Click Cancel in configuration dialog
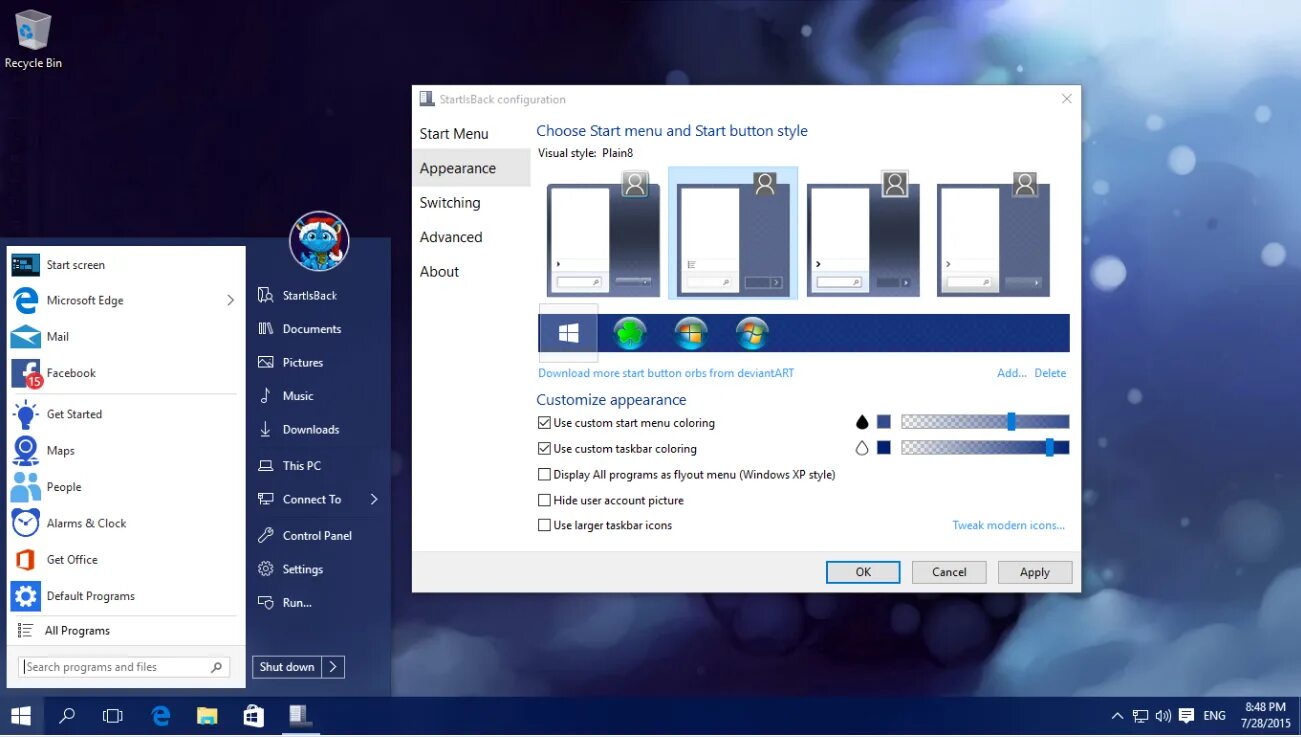This screenshot has height=737, width=1301. 949,572
